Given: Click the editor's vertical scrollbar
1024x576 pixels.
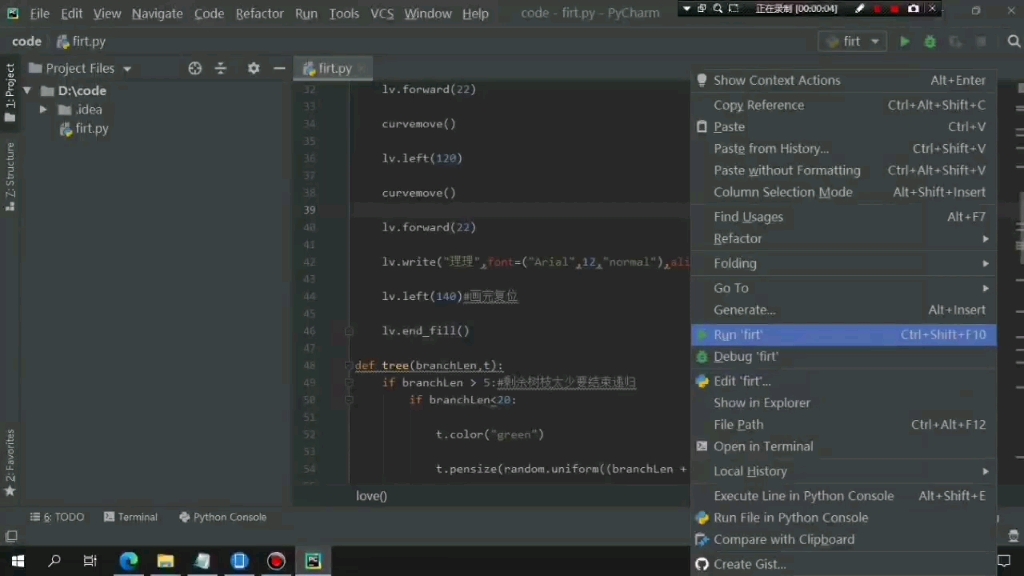Looking at the screenshot, I should tap(1017, 250).
